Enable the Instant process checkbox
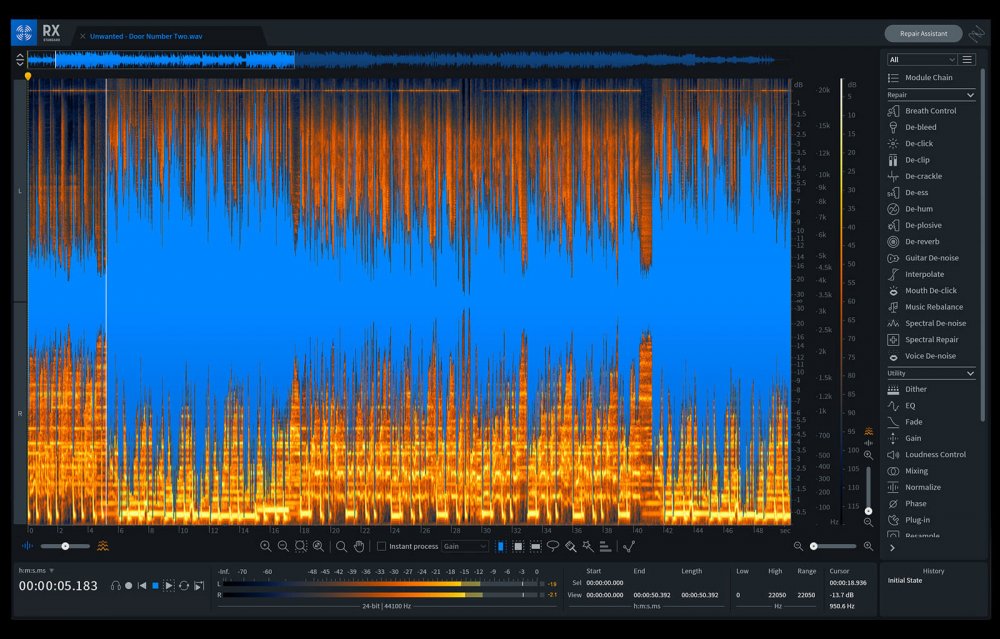This screenshot has height=639, width=1000. pos(381,547)
